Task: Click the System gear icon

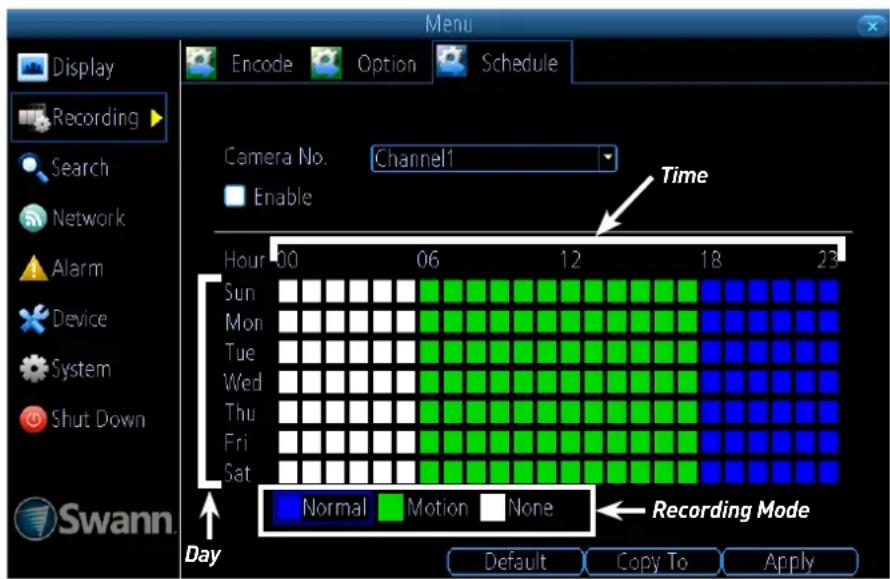Action: click(x=33, y=368)
